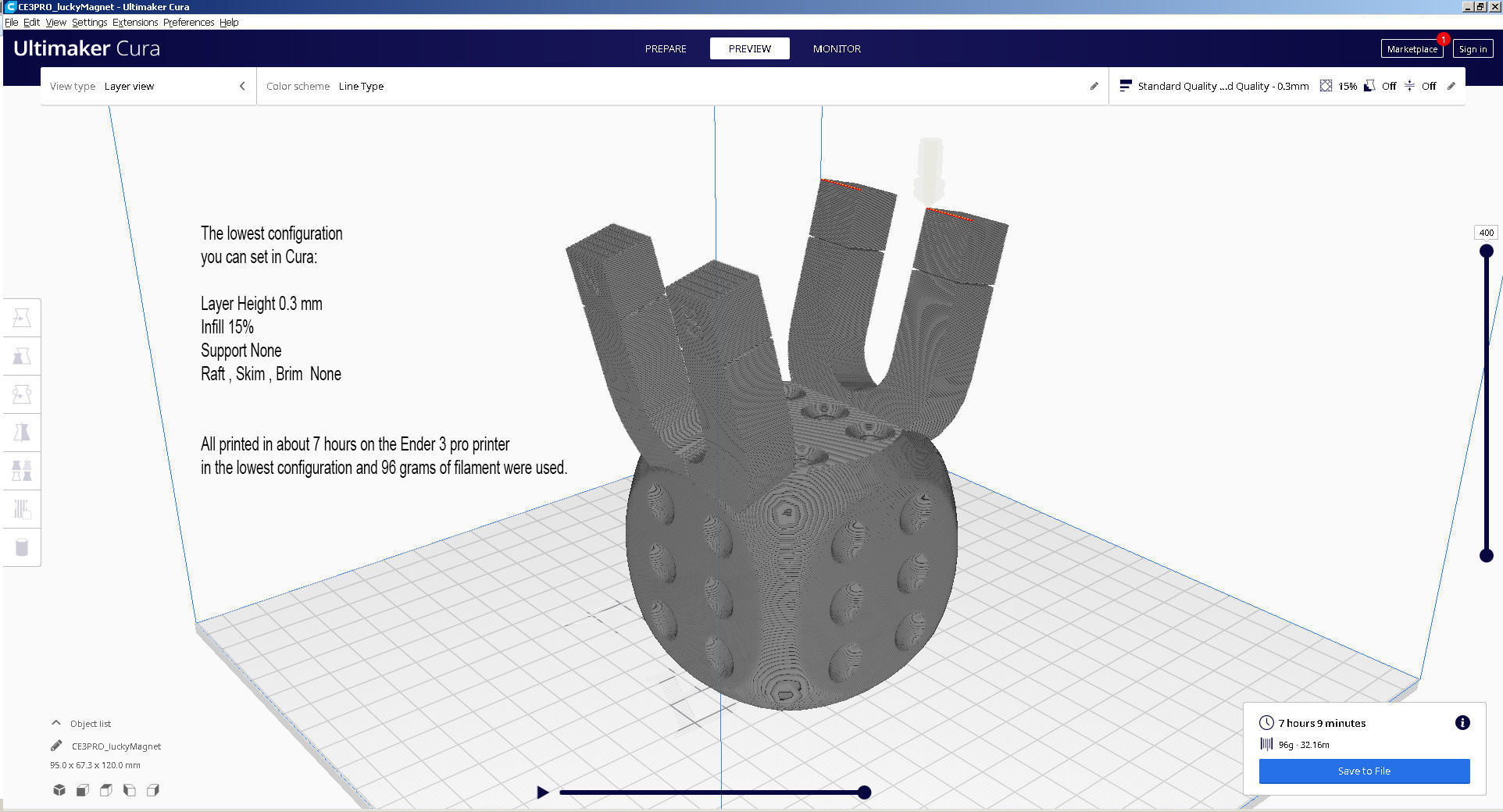
Task: Play the layer simulation
Action: point(543,792)
